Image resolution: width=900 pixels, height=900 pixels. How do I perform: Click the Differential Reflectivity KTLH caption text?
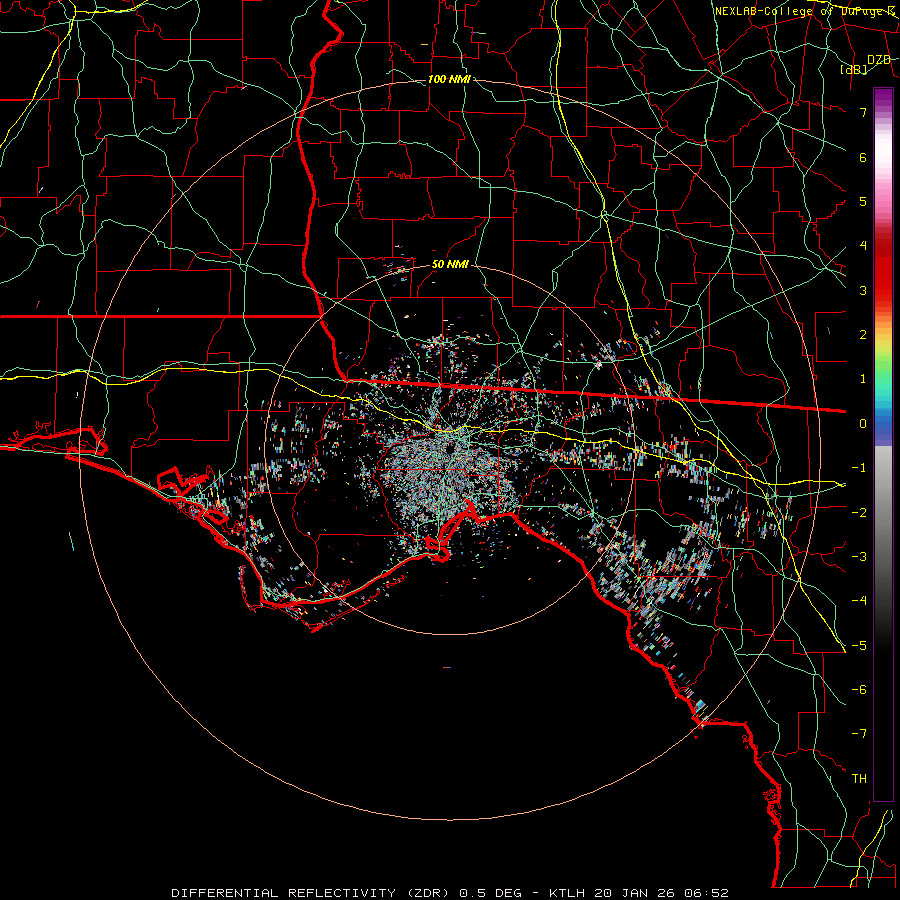tap(450, 893)
